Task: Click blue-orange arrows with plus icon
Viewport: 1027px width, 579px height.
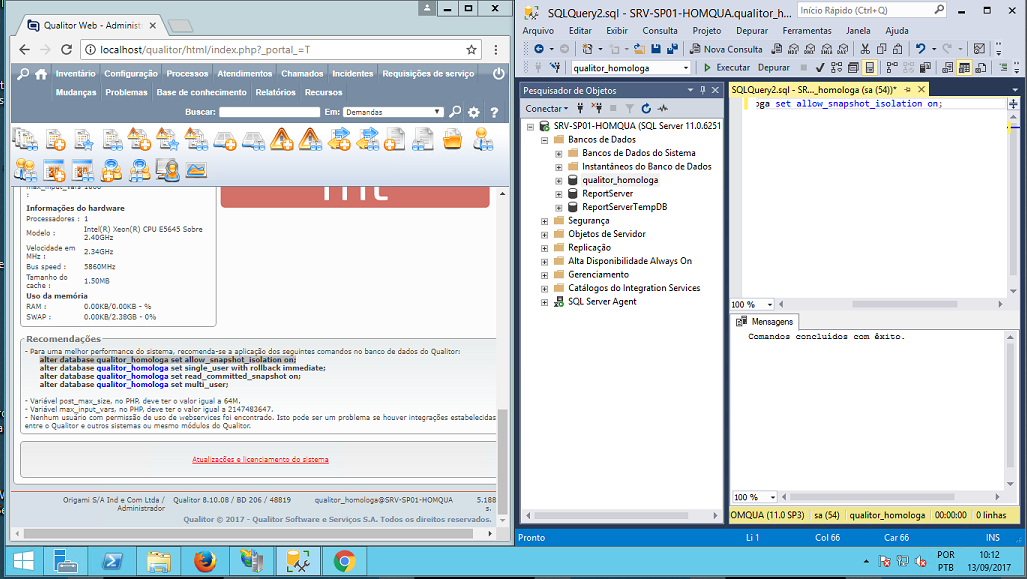Action: pyautogui.click(x=339, y=140)
